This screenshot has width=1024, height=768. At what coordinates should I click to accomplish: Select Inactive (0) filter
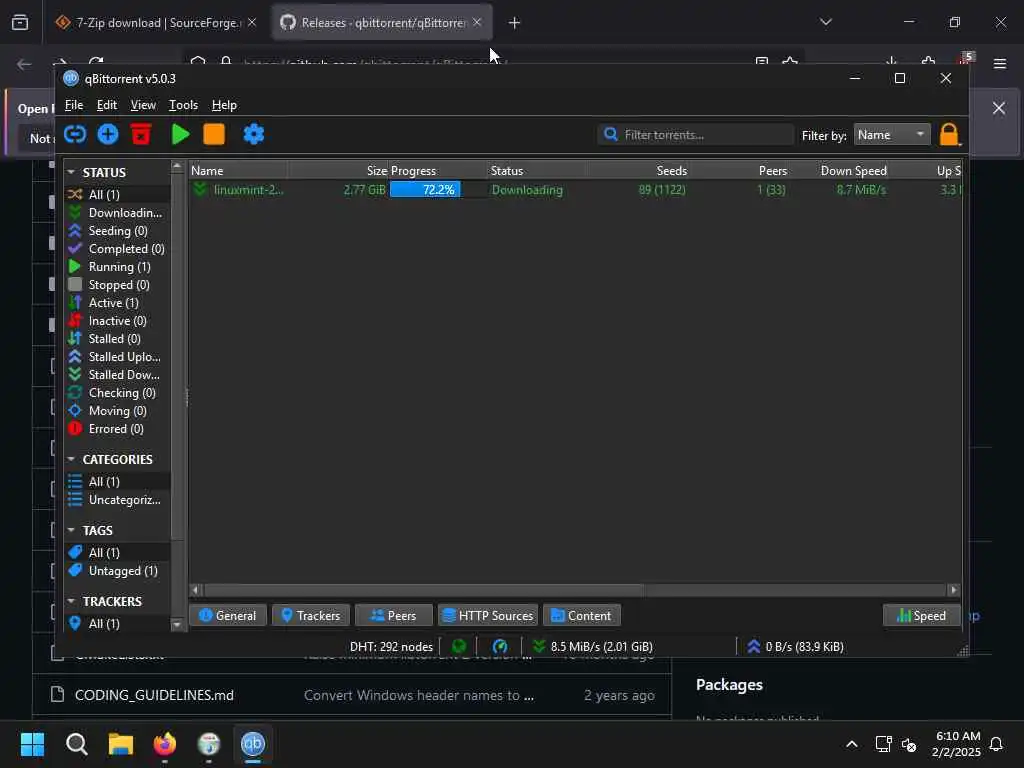click(118, 321)
